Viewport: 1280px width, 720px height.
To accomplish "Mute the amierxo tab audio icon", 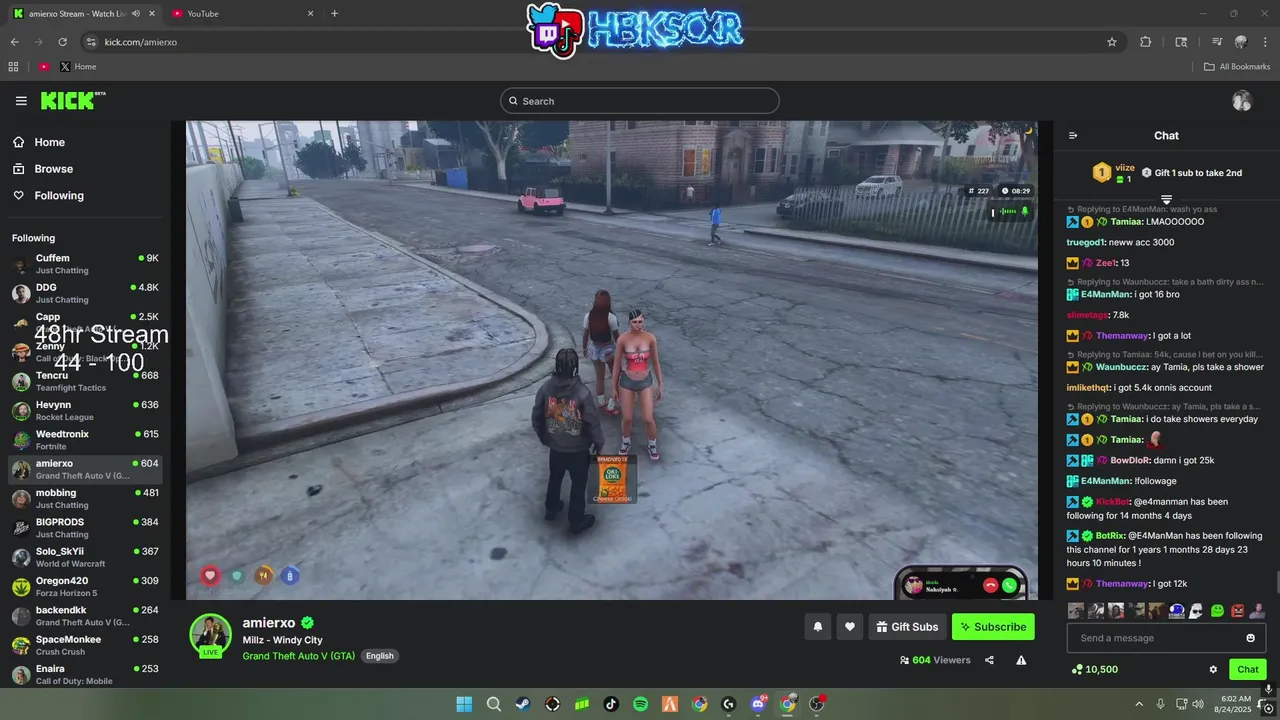I will 136,13.
